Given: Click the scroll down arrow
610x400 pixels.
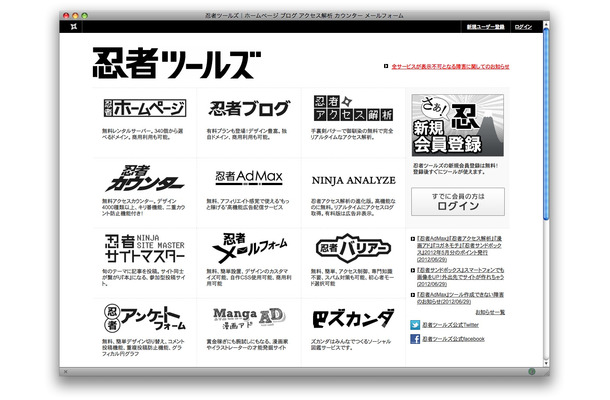Looking at the screenshot, I should [x=546, y=363].
